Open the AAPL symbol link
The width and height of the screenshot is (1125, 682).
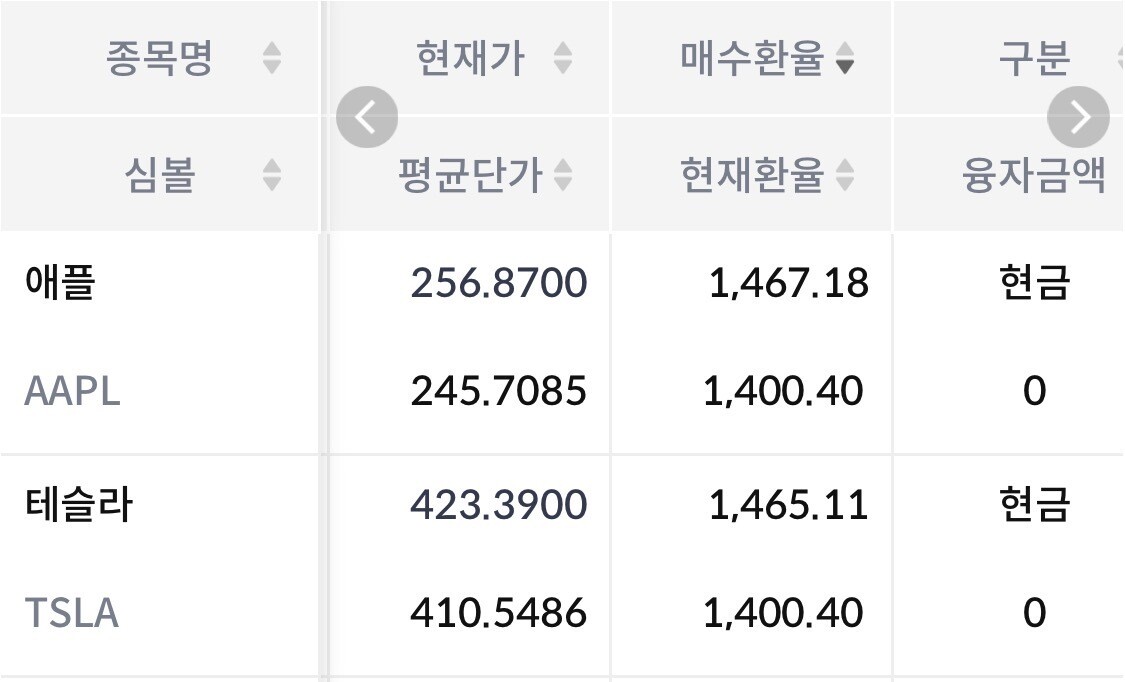pyautogui.click(x=72, y=391)
